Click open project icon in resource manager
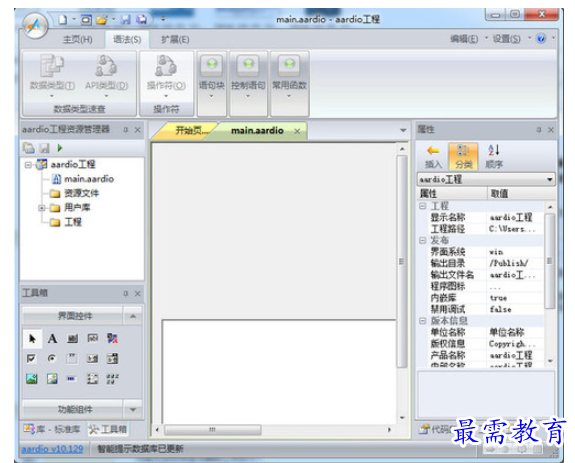Viewport: 575px width, 463px height. 29,148
